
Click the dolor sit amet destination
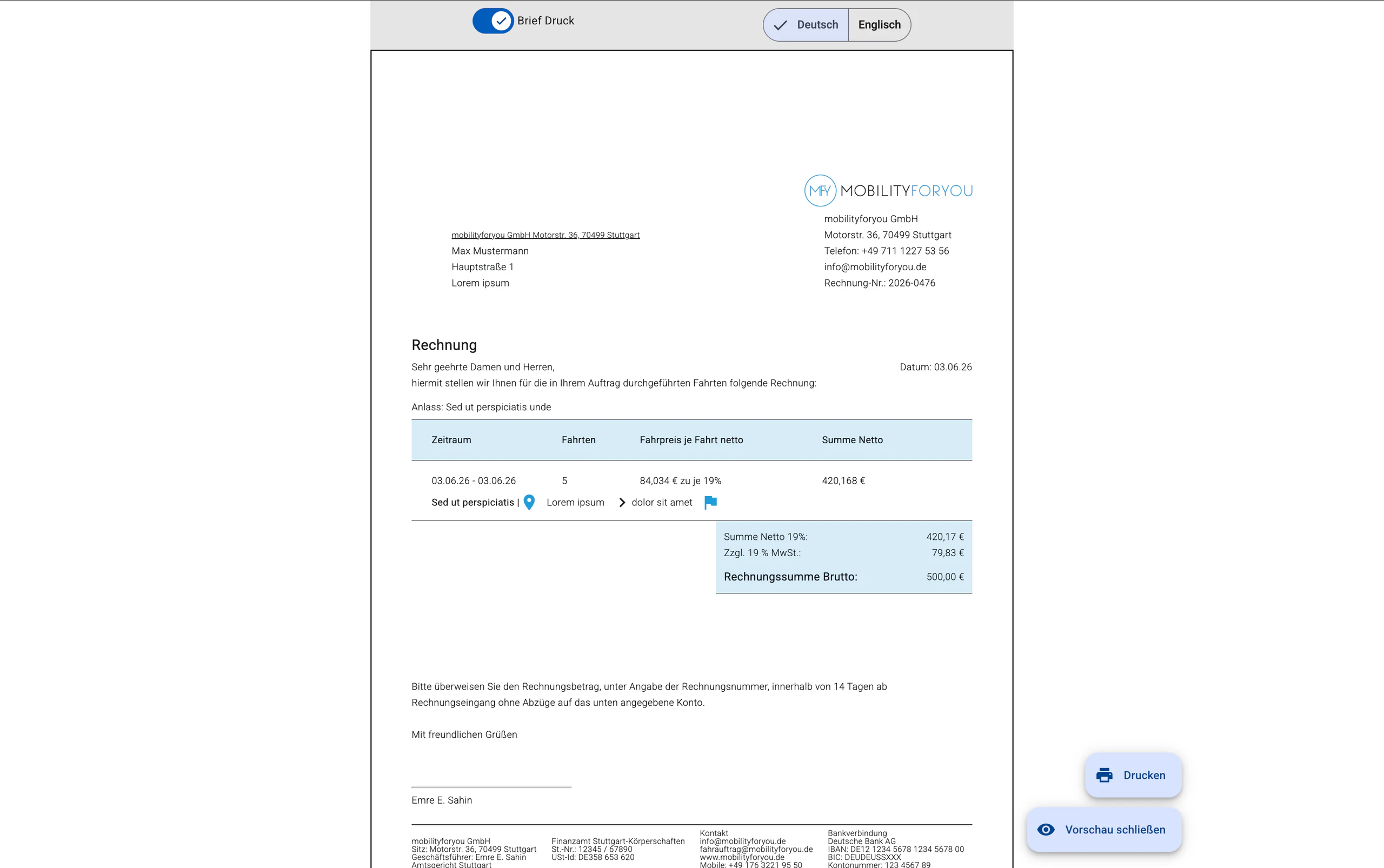pyautogui.click(x=662, y=502)
